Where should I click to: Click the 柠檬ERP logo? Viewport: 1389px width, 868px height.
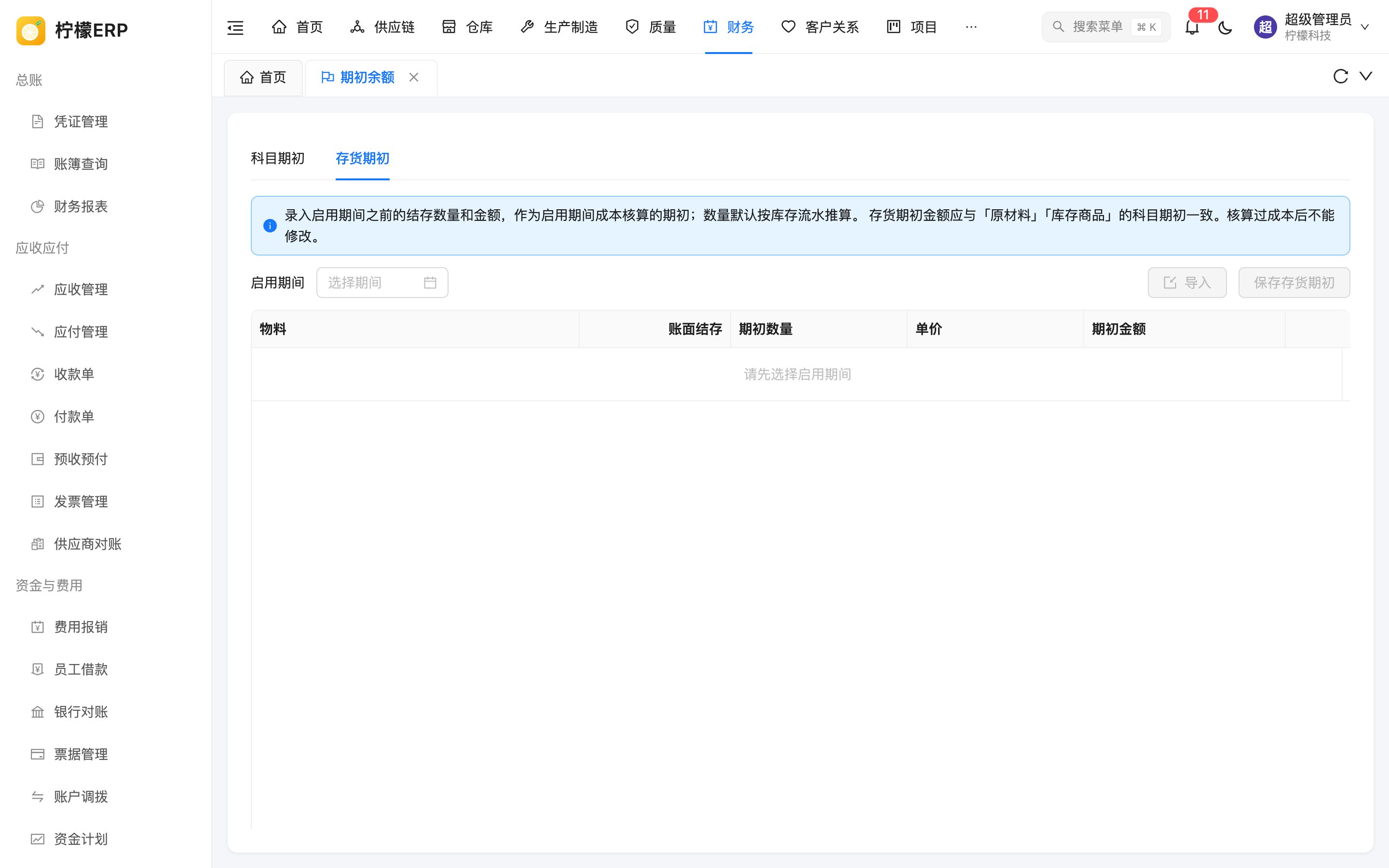coord(72,30)
